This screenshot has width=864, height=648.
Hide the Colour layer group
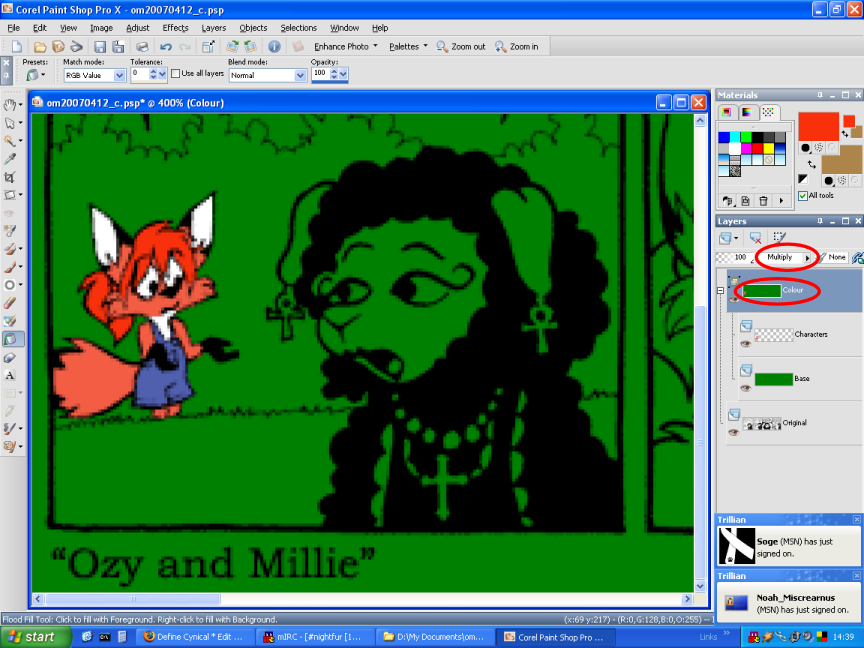[733, 299]
